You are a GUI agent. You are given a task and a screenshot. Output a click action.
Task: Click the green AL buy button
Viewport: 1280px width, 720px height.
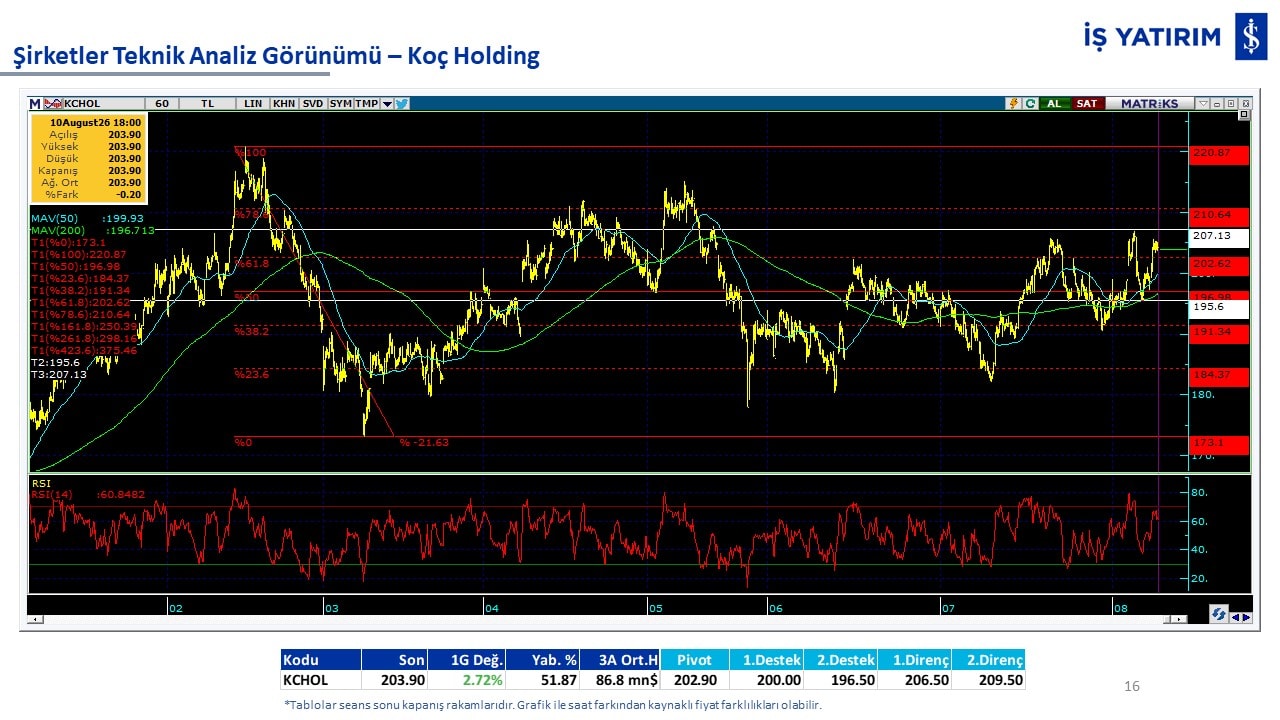1054,103
